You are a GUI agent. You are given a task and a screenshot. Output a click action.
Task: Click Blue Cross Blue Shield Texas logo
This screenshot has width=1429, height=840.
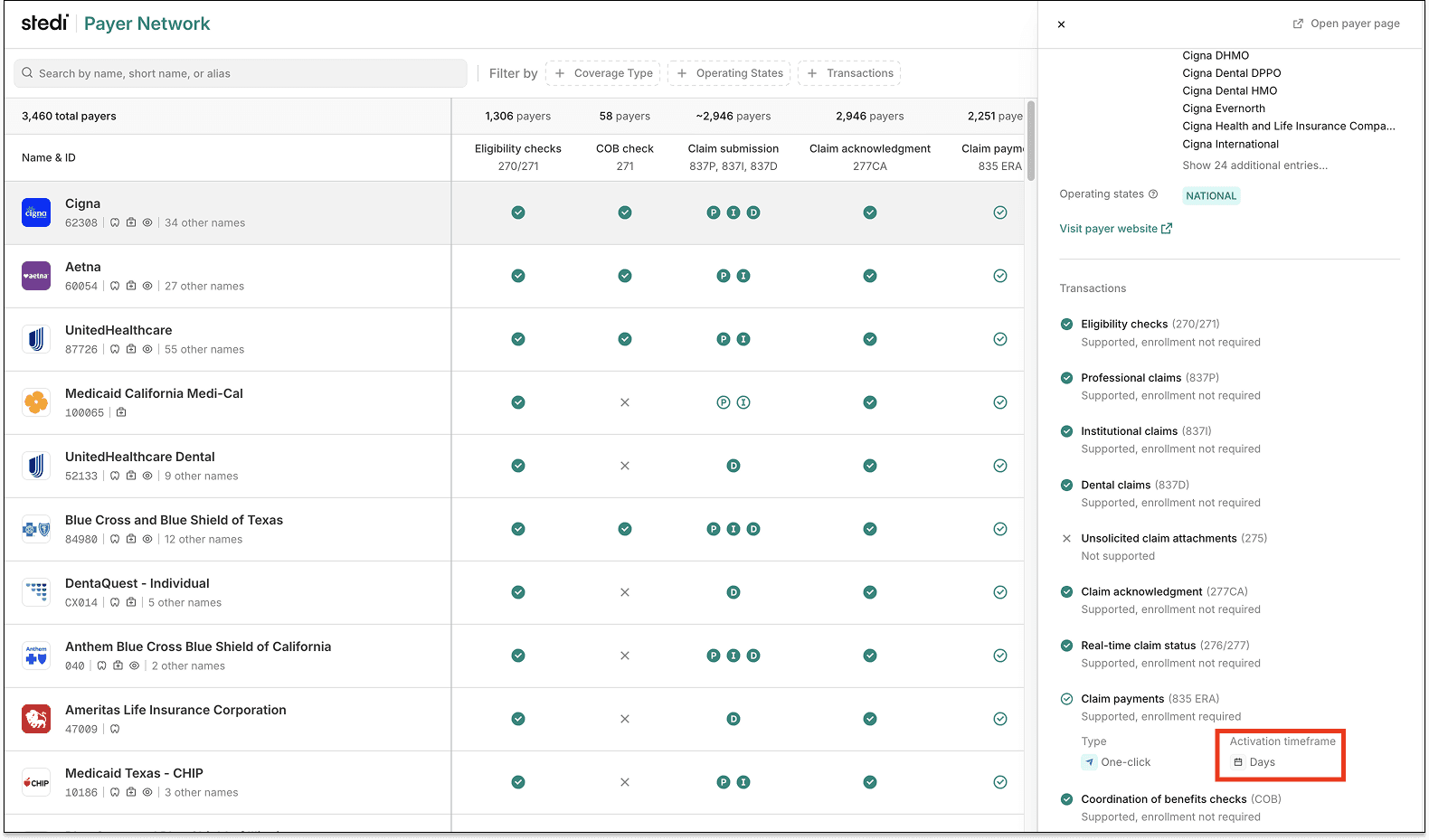point(36,529)
